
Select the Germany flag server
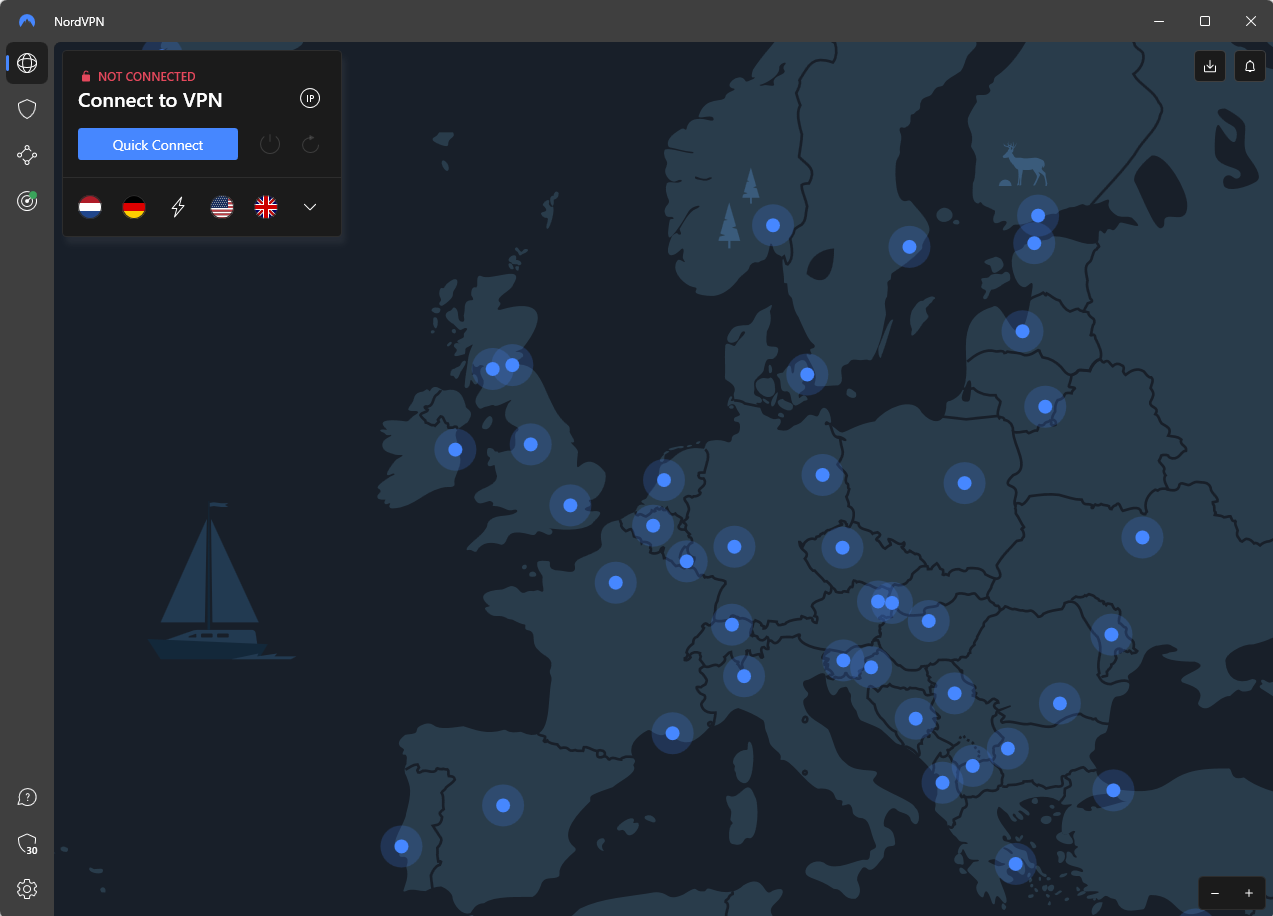pos(134,207)
